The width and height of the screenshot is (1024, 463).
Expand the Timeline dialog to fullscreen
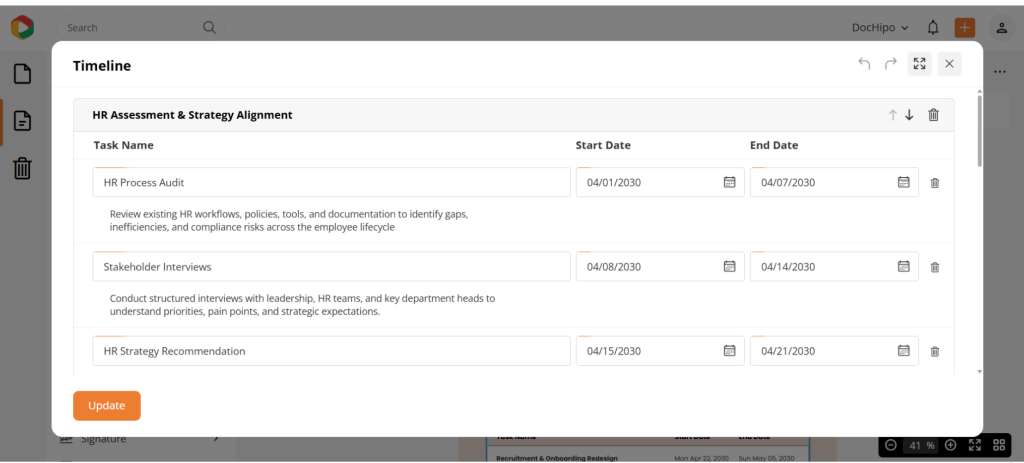pyautogui.click(x=920, y=64)
